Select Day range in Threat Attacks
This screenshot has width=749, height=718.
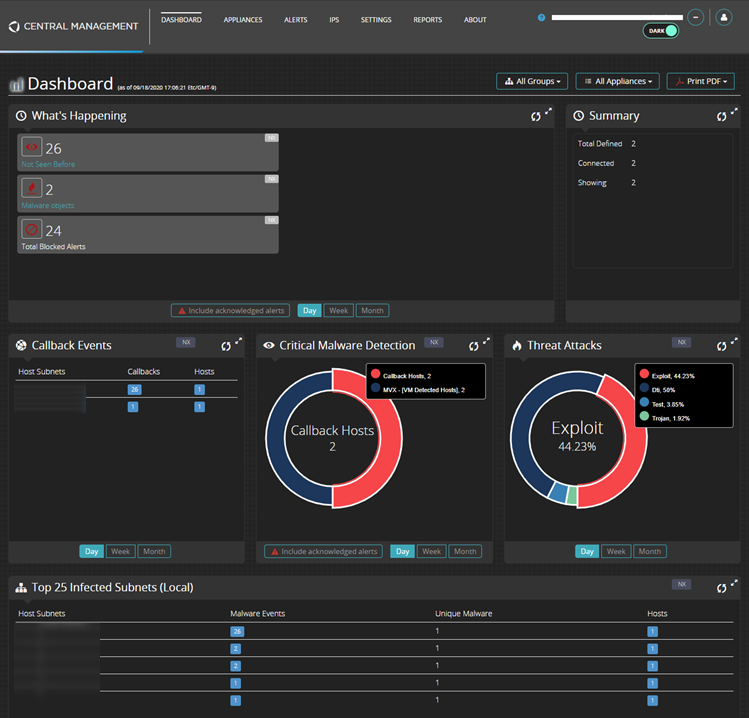[x=587, y=551]
